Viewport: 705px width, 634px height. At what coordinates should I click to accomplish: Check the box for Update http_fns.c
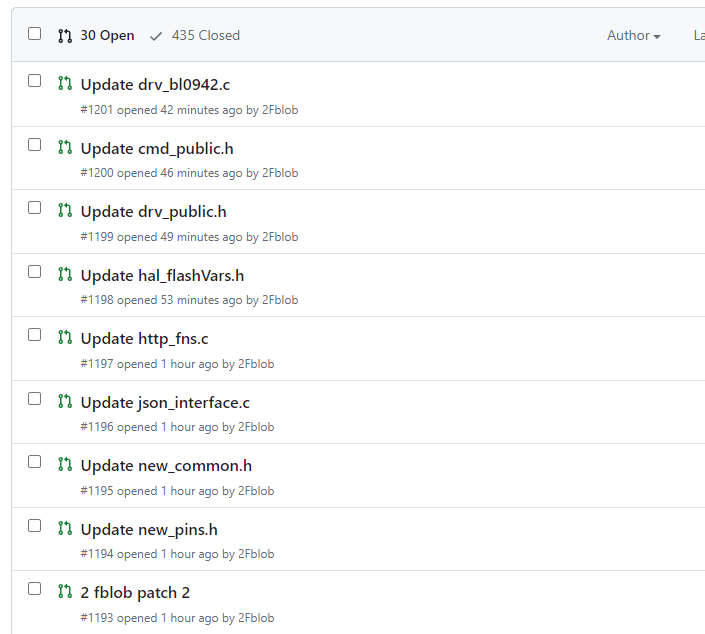pyautogui.click(x=35, y=335)
